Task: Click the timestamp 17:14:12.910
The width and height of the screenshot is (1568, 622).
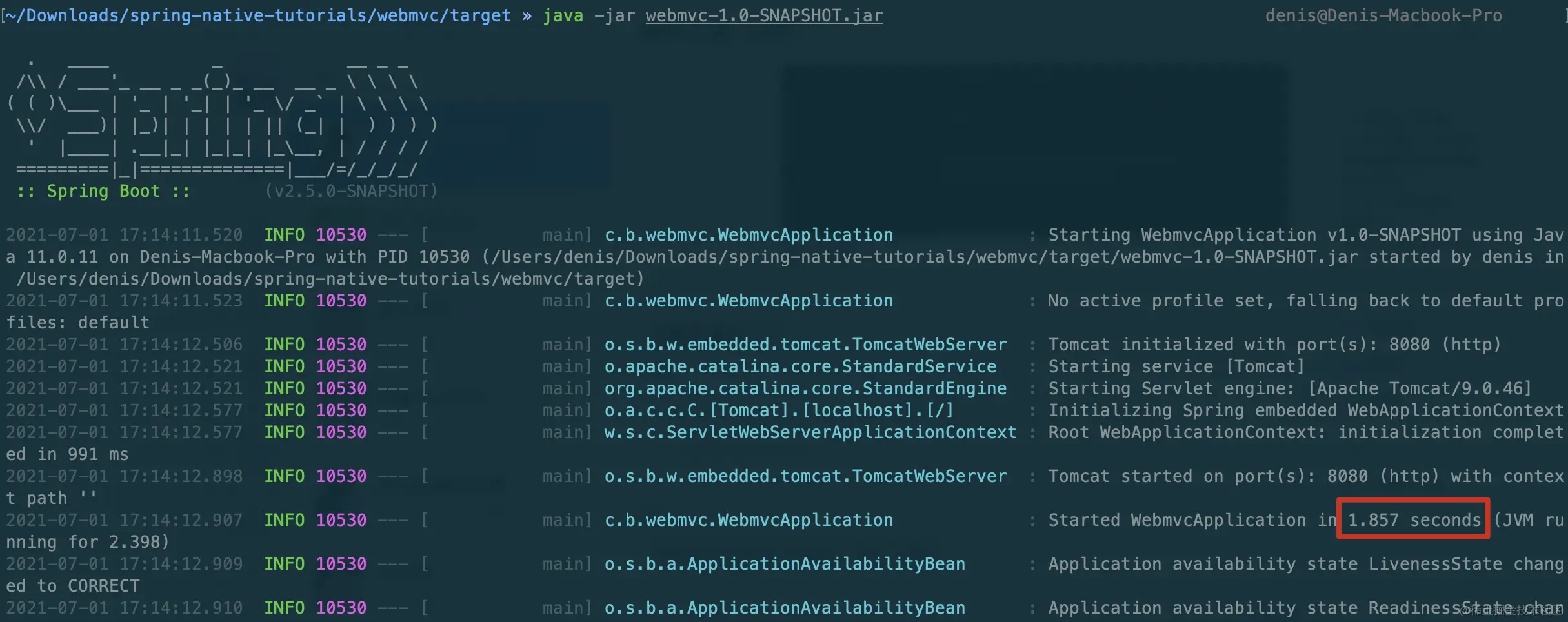Action: pyautogui.click(x=181, y=608)
